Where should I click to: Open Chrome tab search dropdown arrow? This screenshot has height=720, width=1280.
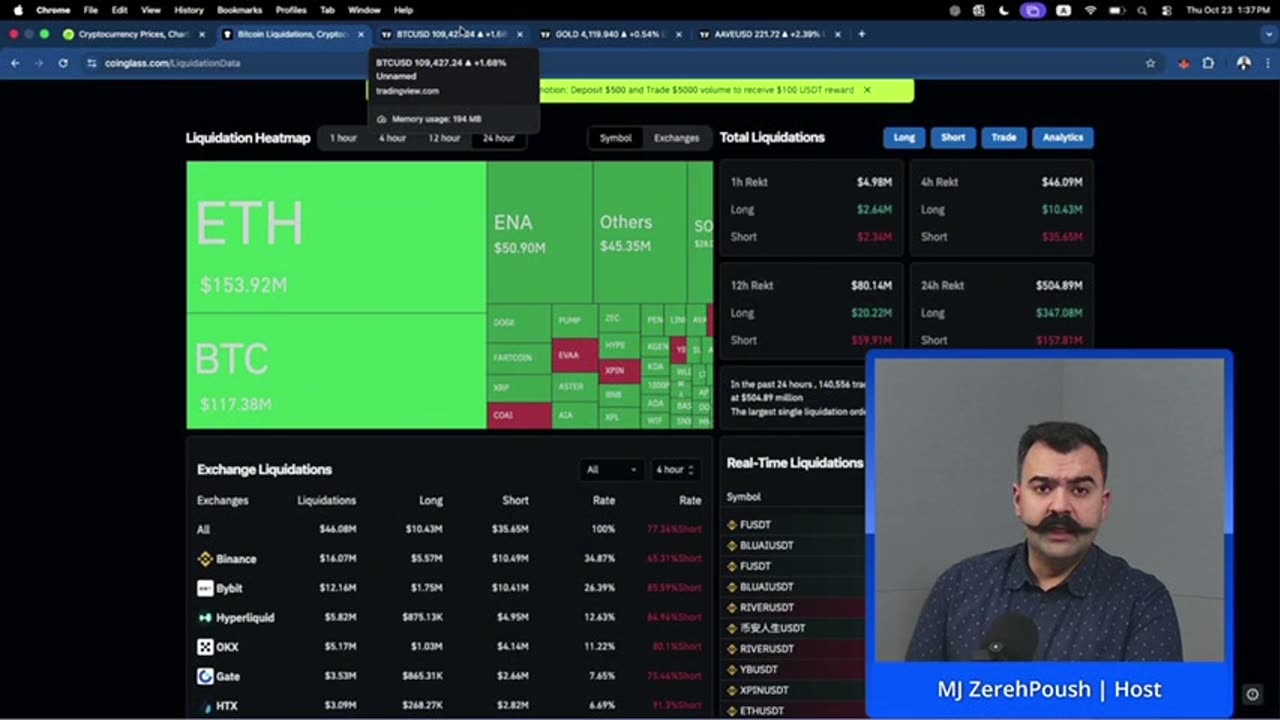(x=1268, y=34)
